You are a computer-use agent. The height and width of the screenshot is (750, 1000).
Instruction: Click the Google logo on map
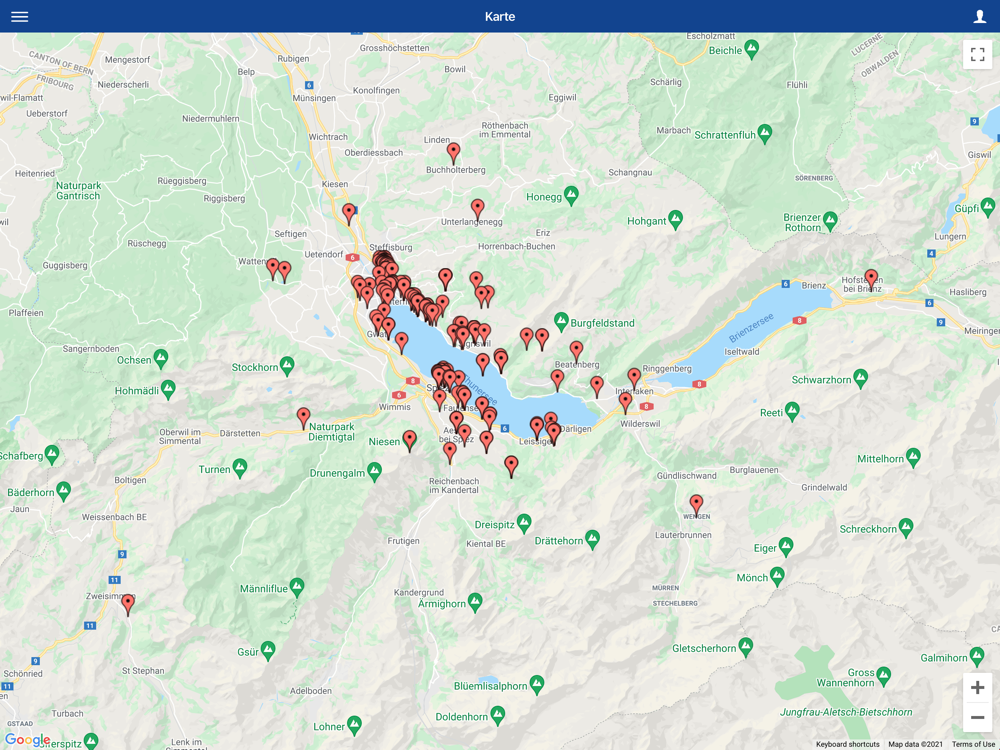(x=27, y=740)
